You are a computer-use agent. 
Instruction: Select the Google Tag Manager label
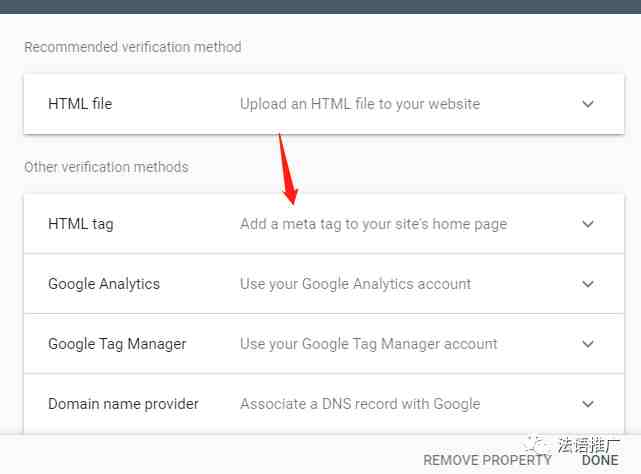tap(117, 344)
